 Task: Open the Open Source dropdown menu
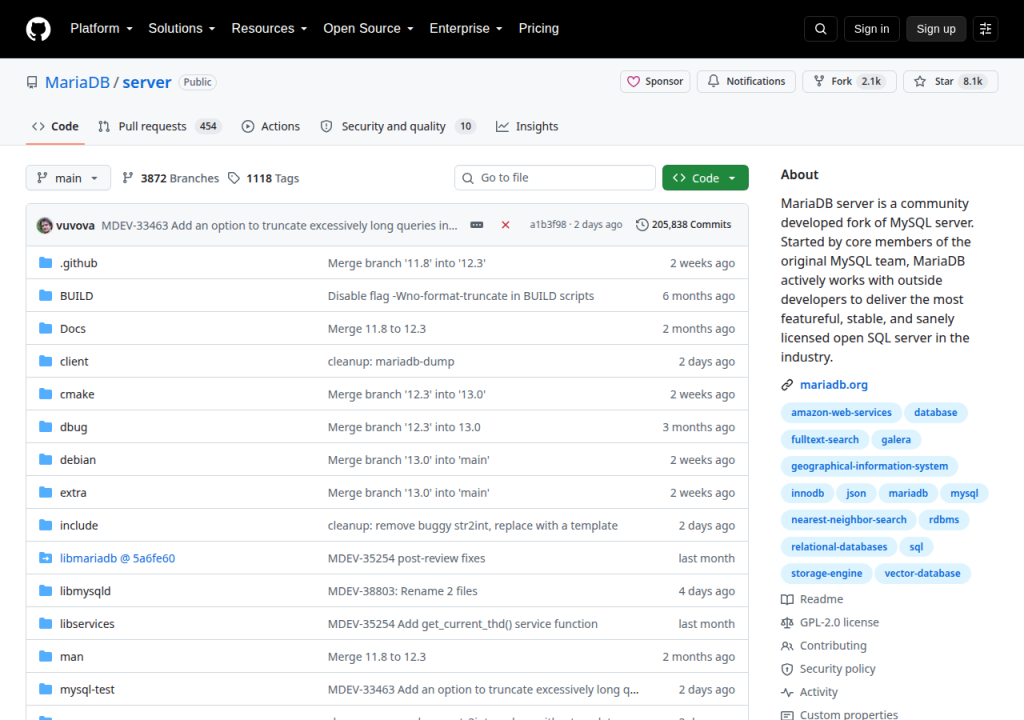[x=368, y=29]
